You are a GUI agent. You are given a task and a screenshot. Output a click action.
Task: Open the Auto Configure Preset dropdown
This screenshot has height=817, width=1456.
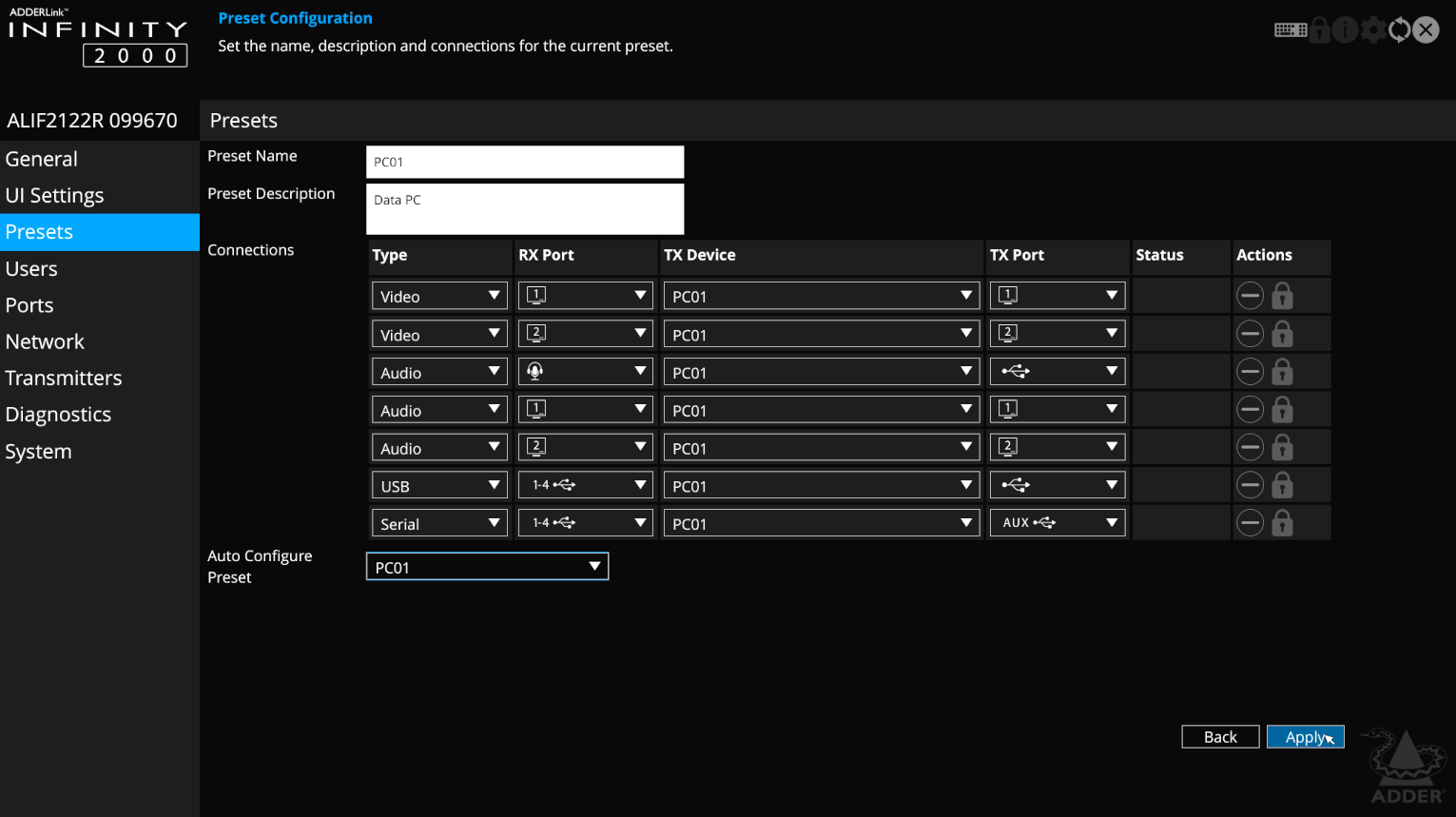tap(487, 567)
